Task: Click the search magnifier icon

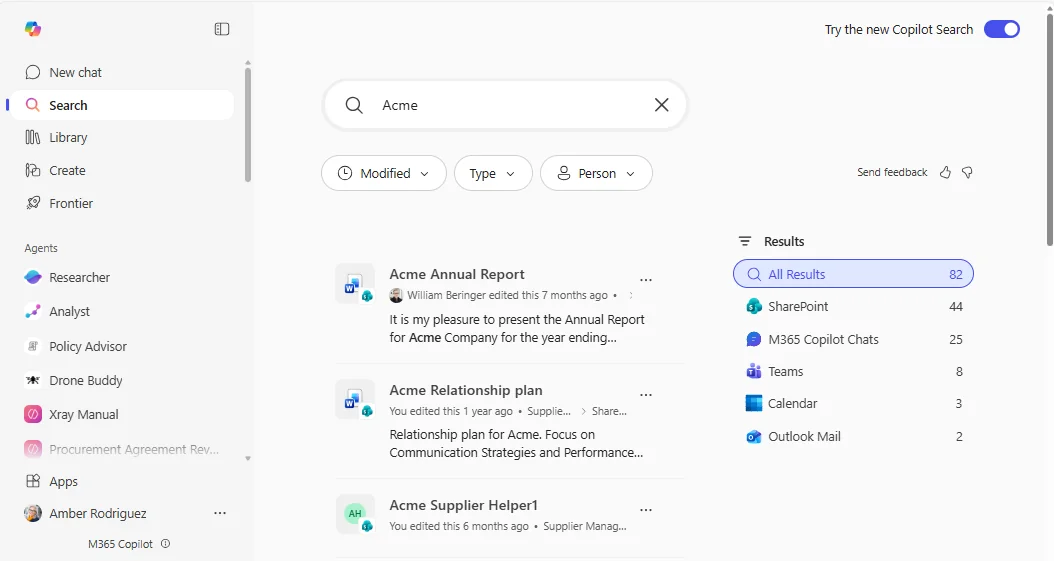Action: click(354, 105)
